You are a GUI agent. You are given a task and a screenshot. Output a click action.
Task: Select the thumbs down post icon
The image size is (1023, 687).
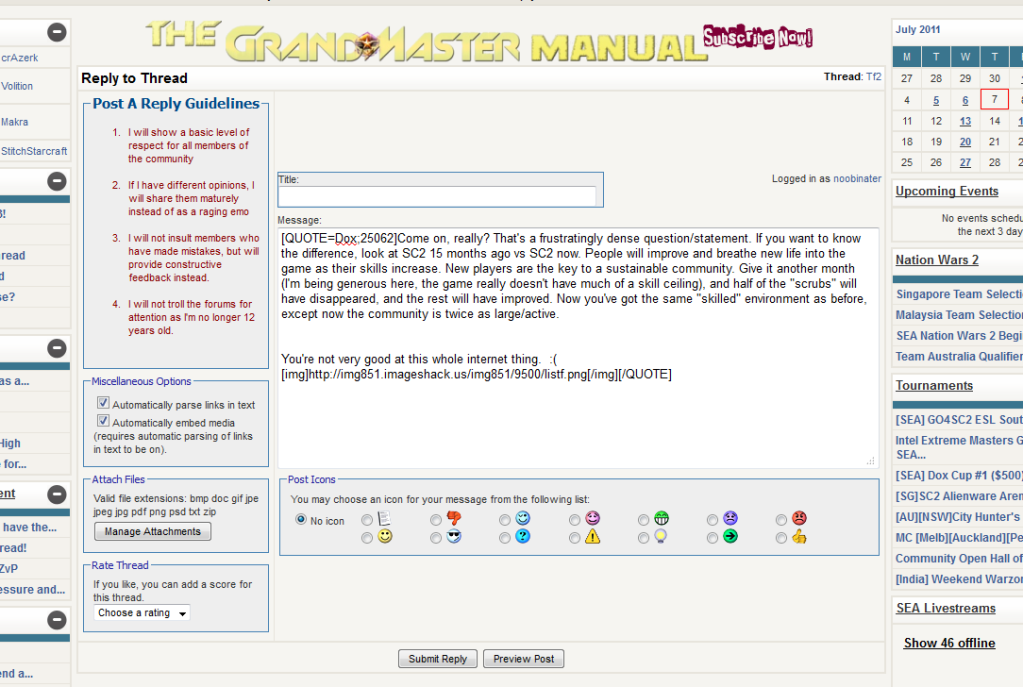click(x=437, y=520)
